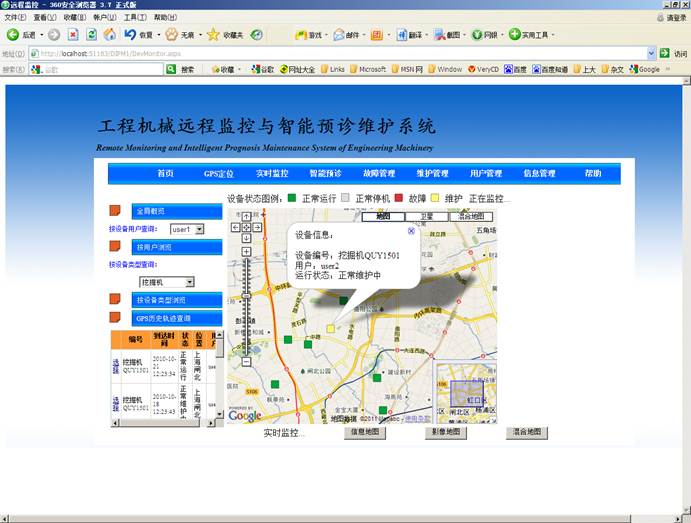Screen dimensions: 691x523
Task: Open the 收藏(B) browser menu
Action: click(75, 17)
